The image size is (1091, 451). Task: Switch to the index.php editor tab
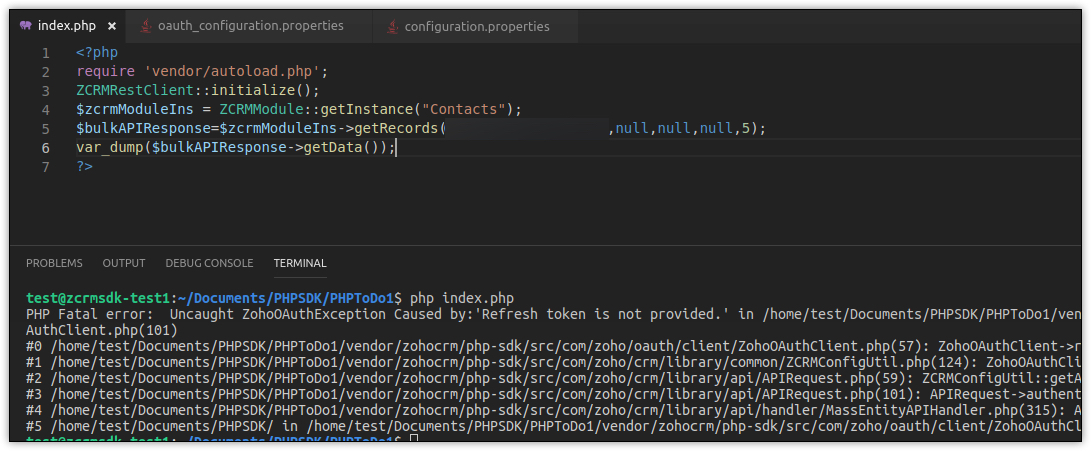pyautogui.click(x=67, y=26)
